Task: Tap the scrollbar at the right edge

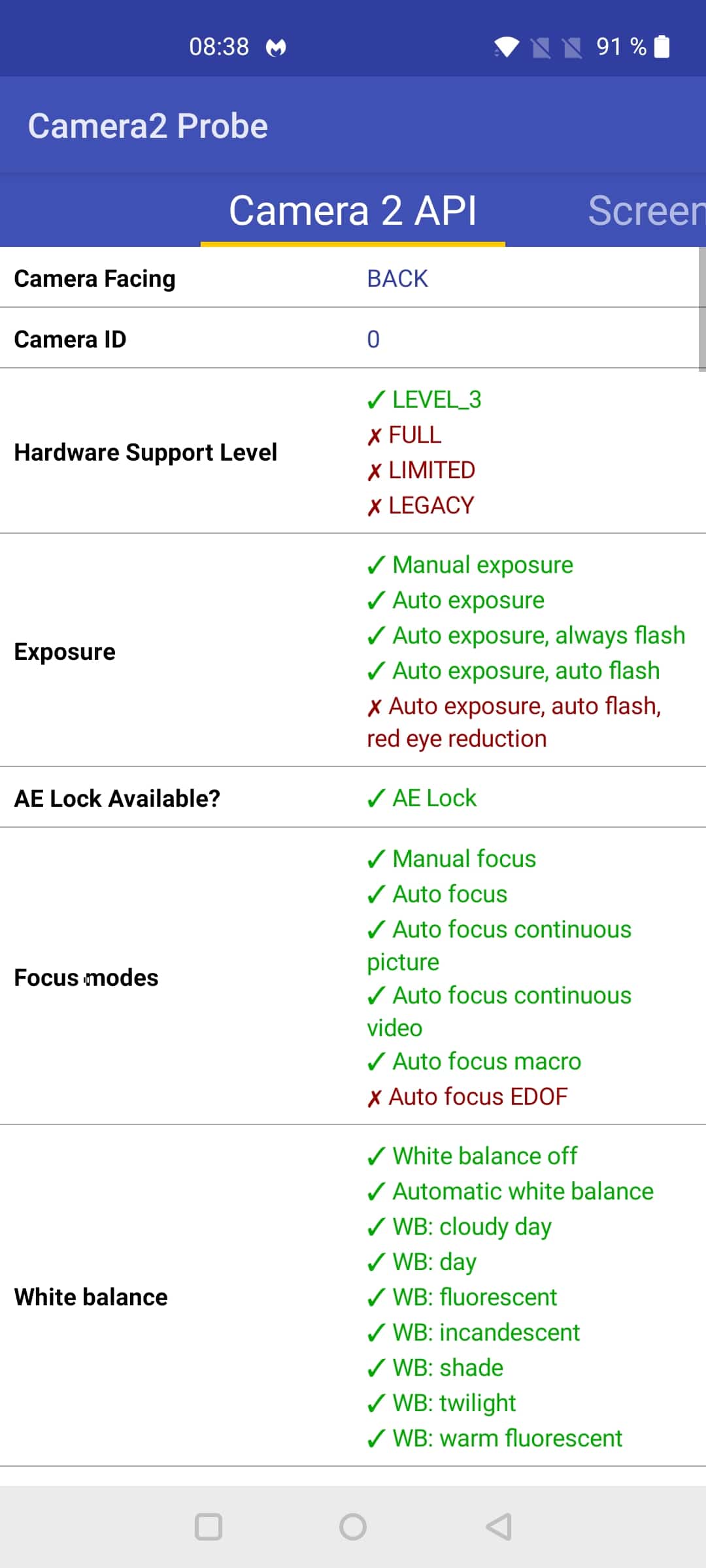Action: point(702,309)
